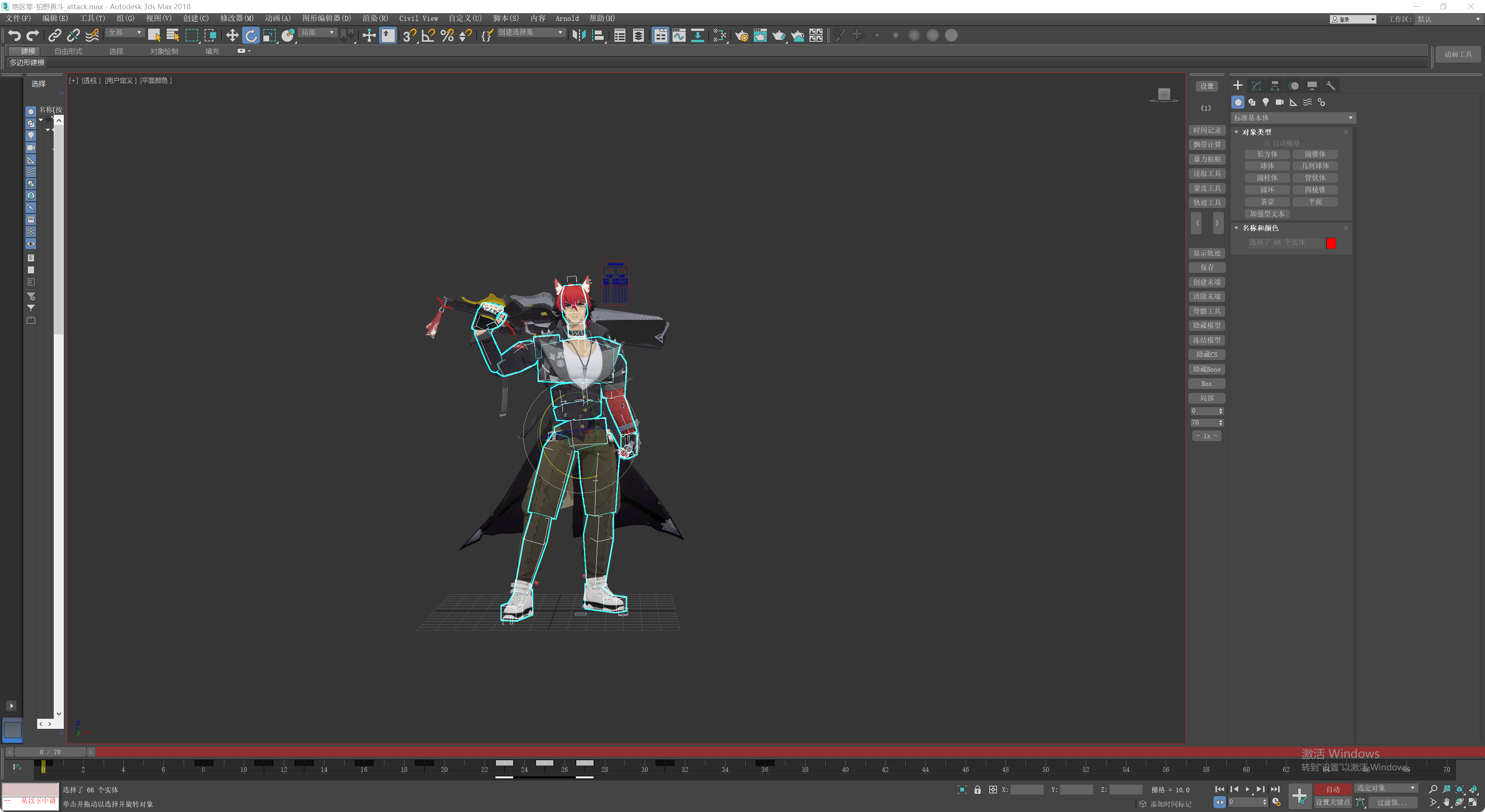Image resolution: width=1485 pixels, height=812 pixels.
Task: Open the 修改器(M) menu
Action: point(236,19)
